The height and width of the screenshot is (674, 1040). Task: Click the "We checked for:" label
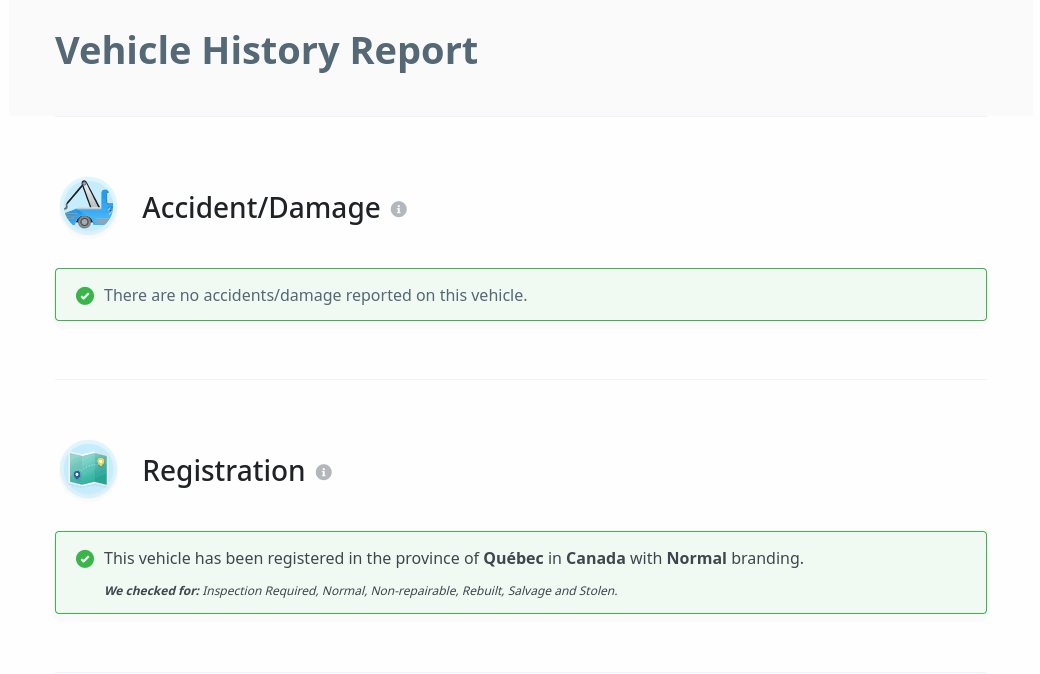[x=151, y=591]
